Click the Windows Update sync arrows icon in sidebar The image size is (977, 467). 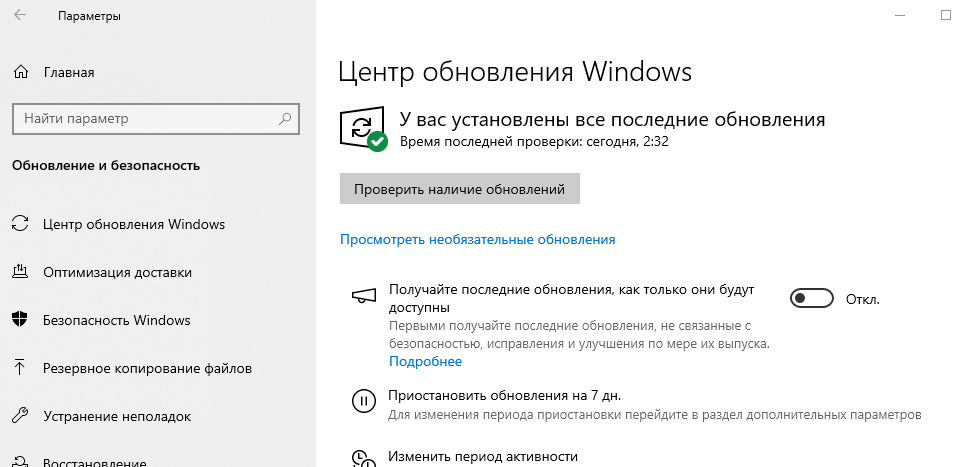pyautogui.click(x=21, y=224)
